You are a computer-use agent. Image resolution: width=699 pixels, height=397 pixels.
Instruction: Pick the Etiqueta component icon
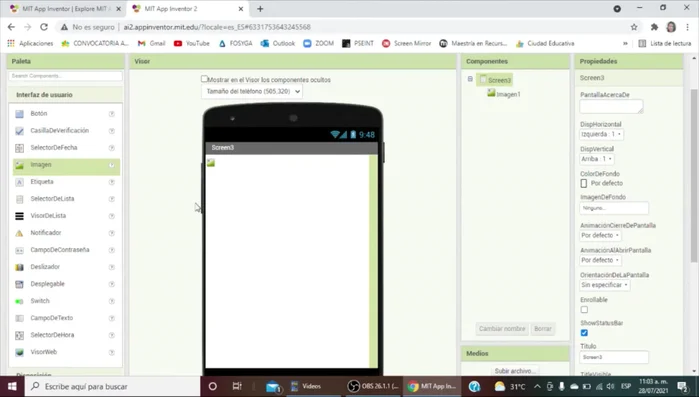[x=19, y=182]
